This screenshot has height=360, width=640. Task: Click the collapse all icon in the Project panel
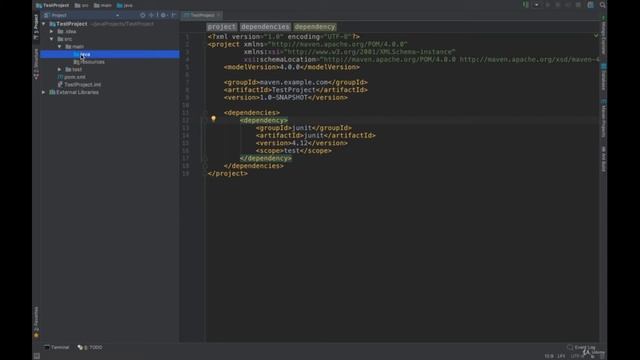(x=152, y=15)
